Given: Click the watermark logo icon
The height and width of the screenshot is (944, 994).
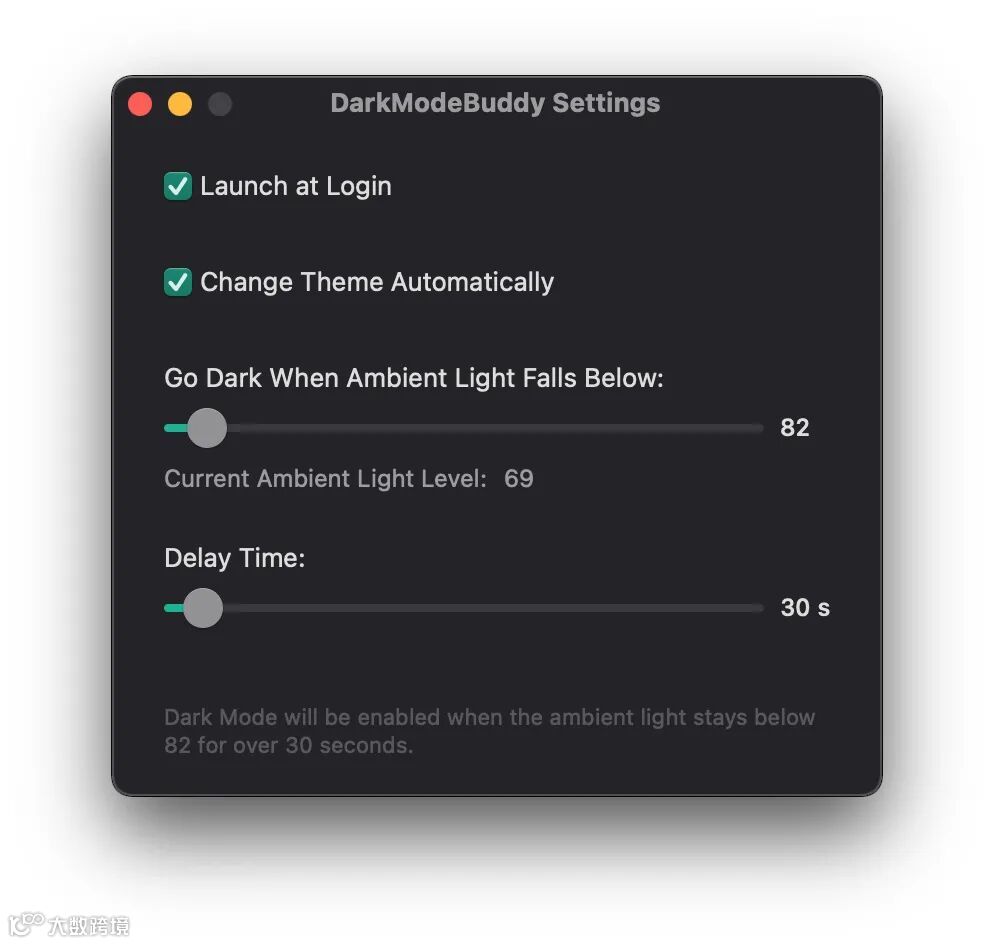Looking at the screenshot, I should [27, 924].
